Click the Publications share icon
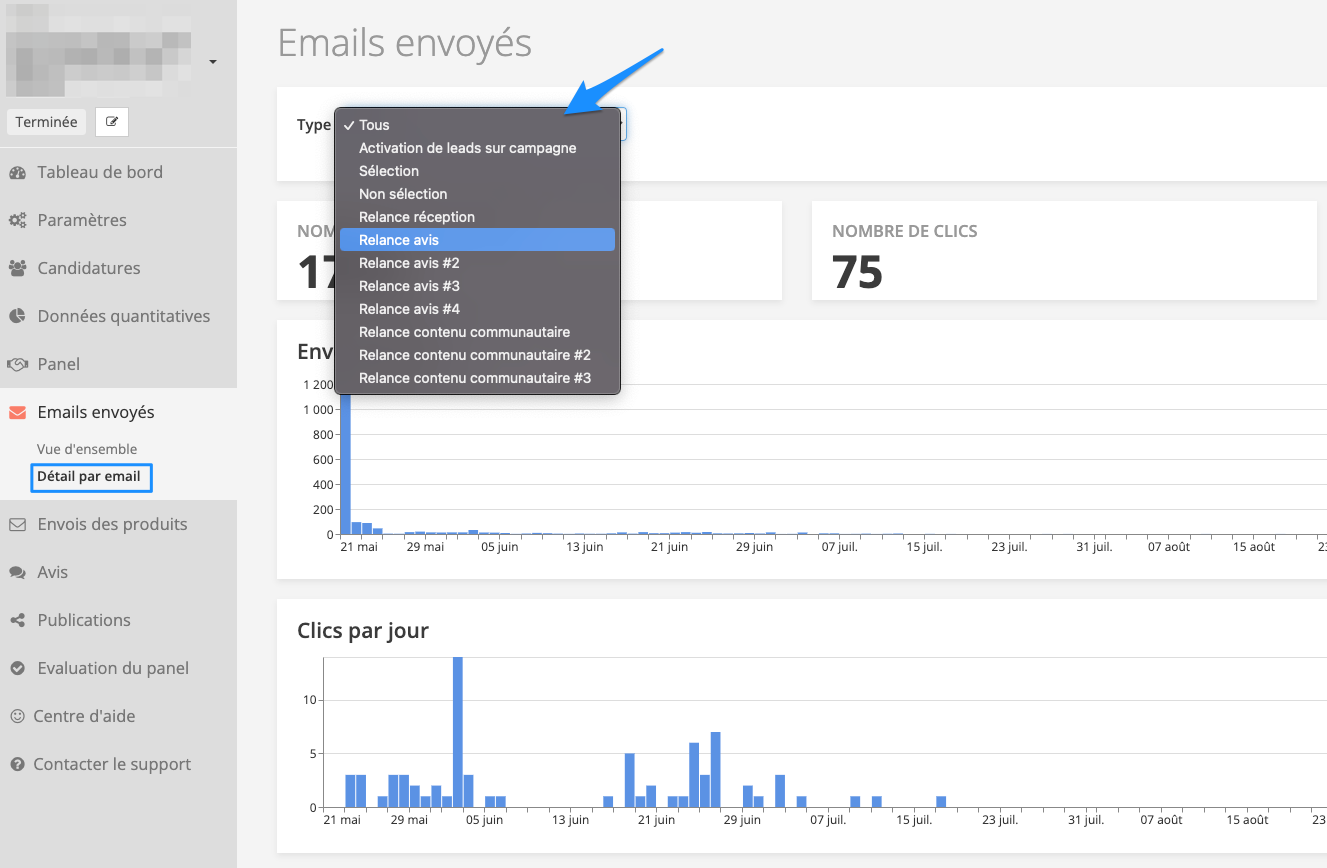Screen dimensions: 1327x868 pyautogui.click(x=17, y=620)
